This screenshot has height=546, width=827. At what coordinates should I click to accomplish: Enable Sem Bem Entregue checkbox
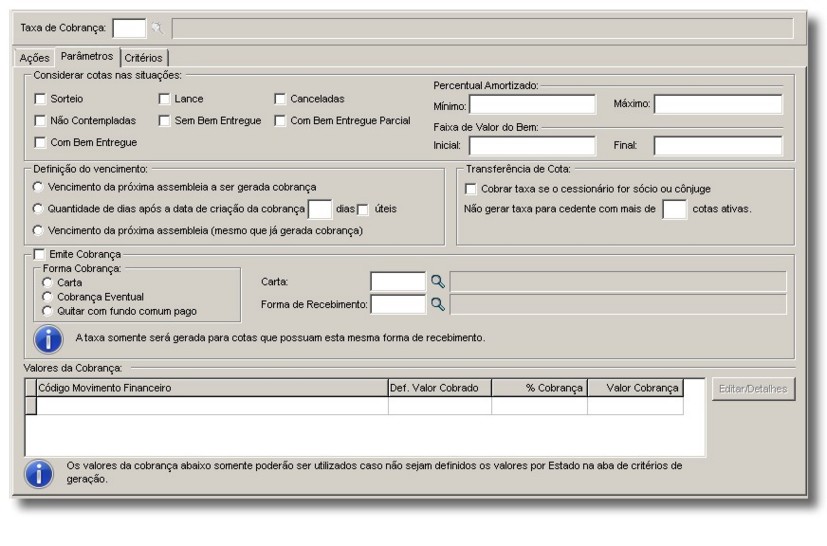[x=164, y=121]
